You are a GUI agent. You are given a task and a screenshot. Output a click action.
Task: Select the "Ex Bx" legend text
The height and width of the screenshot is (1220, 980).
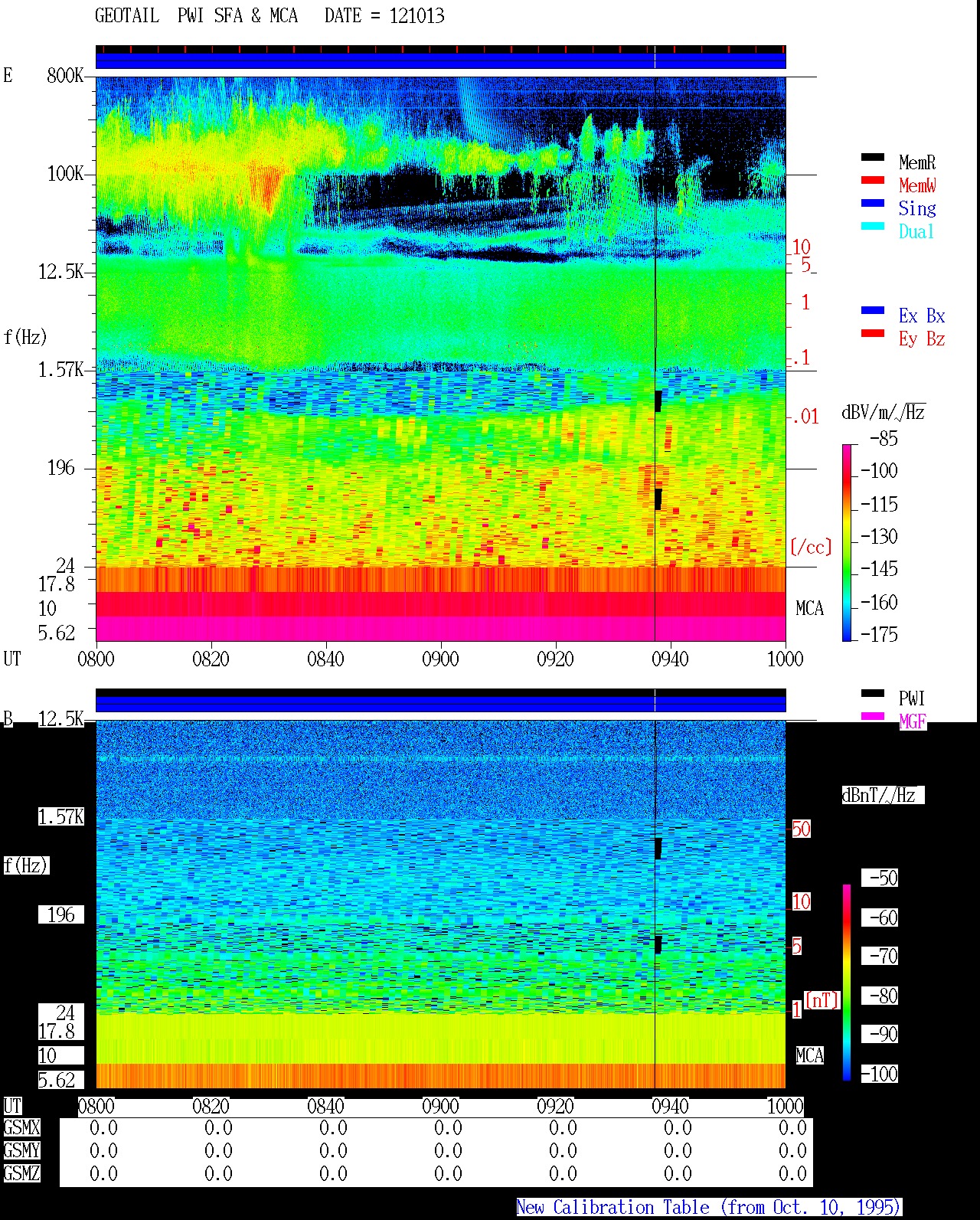point(922,316)
